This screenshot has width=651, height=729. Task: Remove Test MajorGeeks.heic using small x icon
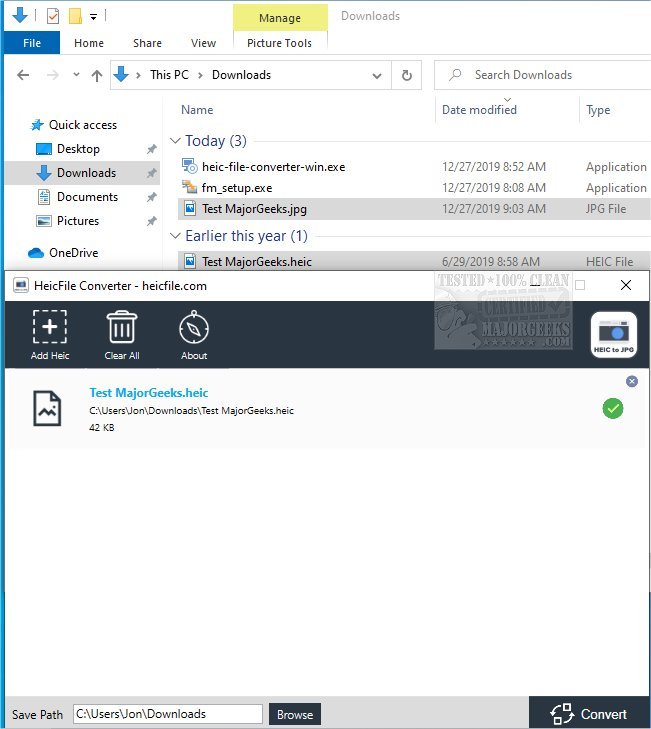631,381
